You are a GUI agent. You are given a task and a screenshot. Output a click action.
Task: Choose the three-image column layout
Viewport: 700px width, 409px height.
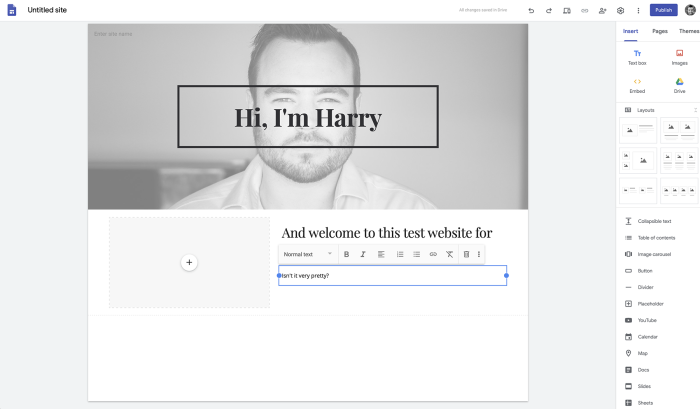tap(679, 160)
